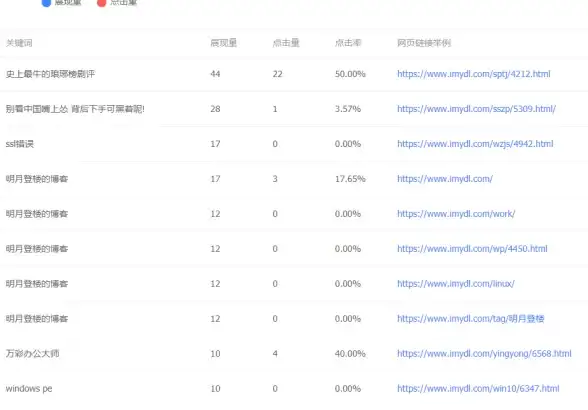Click impressions 10 in the windows pe row

(215, 388)
